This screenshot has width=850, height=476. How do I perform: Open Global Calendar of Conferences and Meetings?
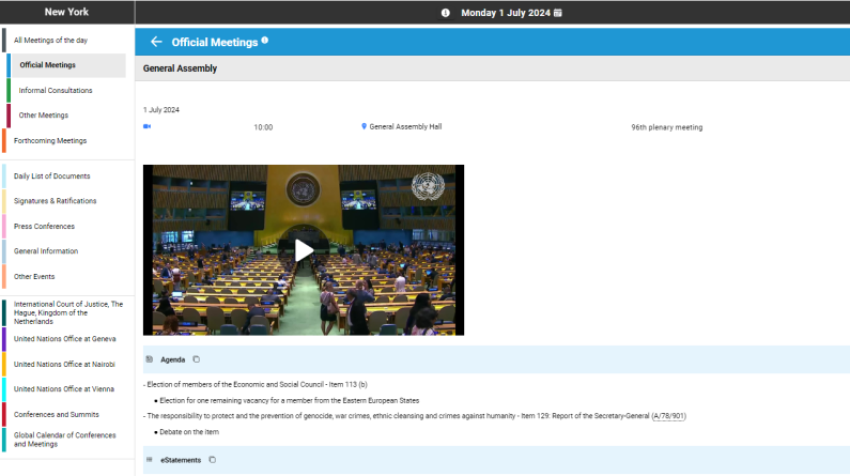(x=65, y=440)
